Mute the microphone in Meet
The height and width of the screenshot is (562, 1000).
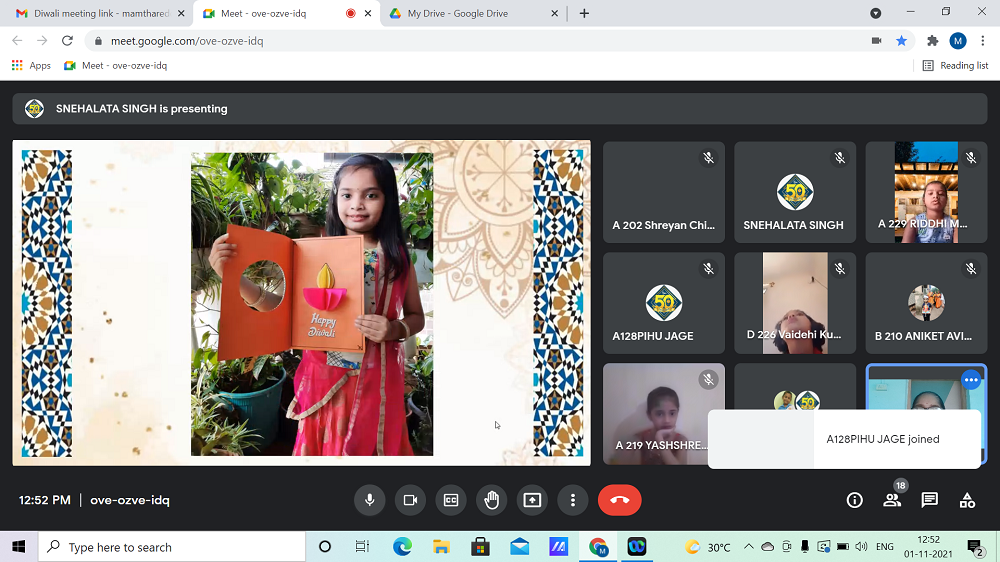tap(370, 500)
